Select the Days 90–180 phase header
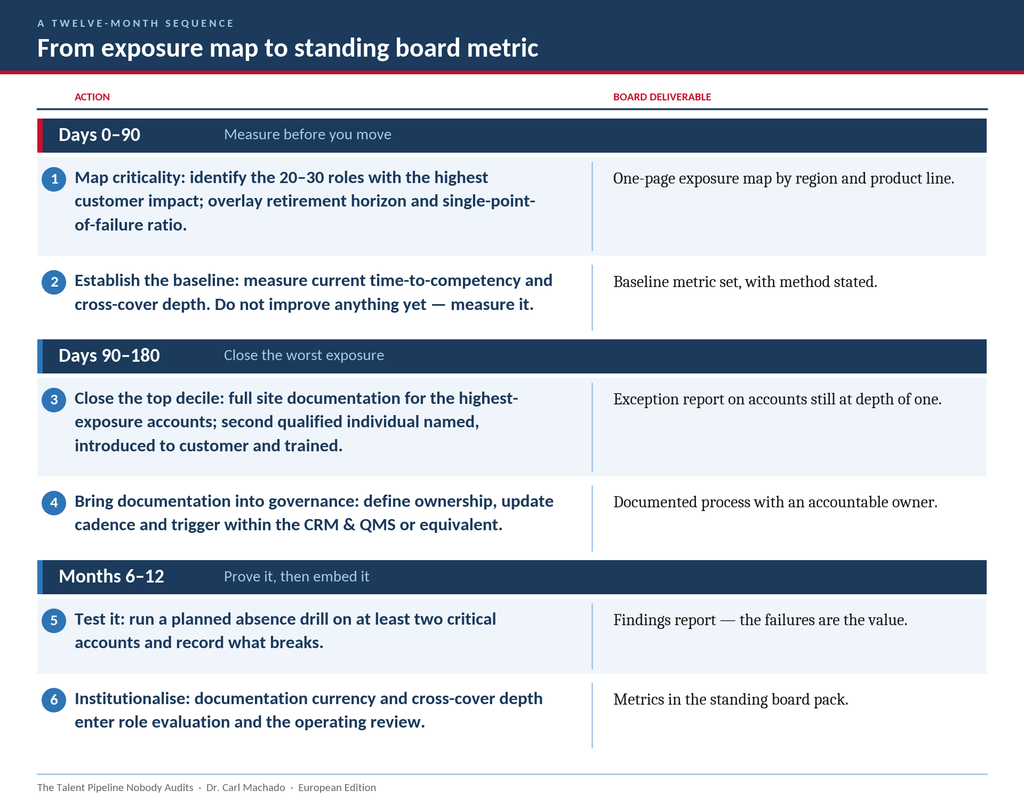1024x804 pixels. pos(512,356)
